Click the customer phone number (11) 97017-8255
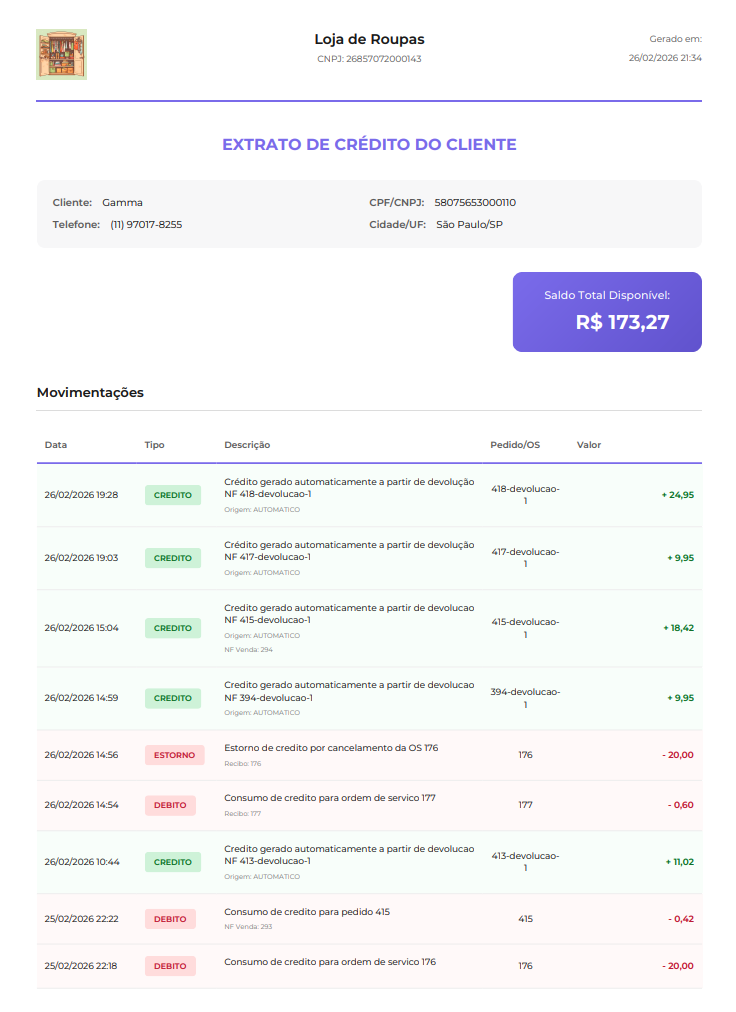 146,224
